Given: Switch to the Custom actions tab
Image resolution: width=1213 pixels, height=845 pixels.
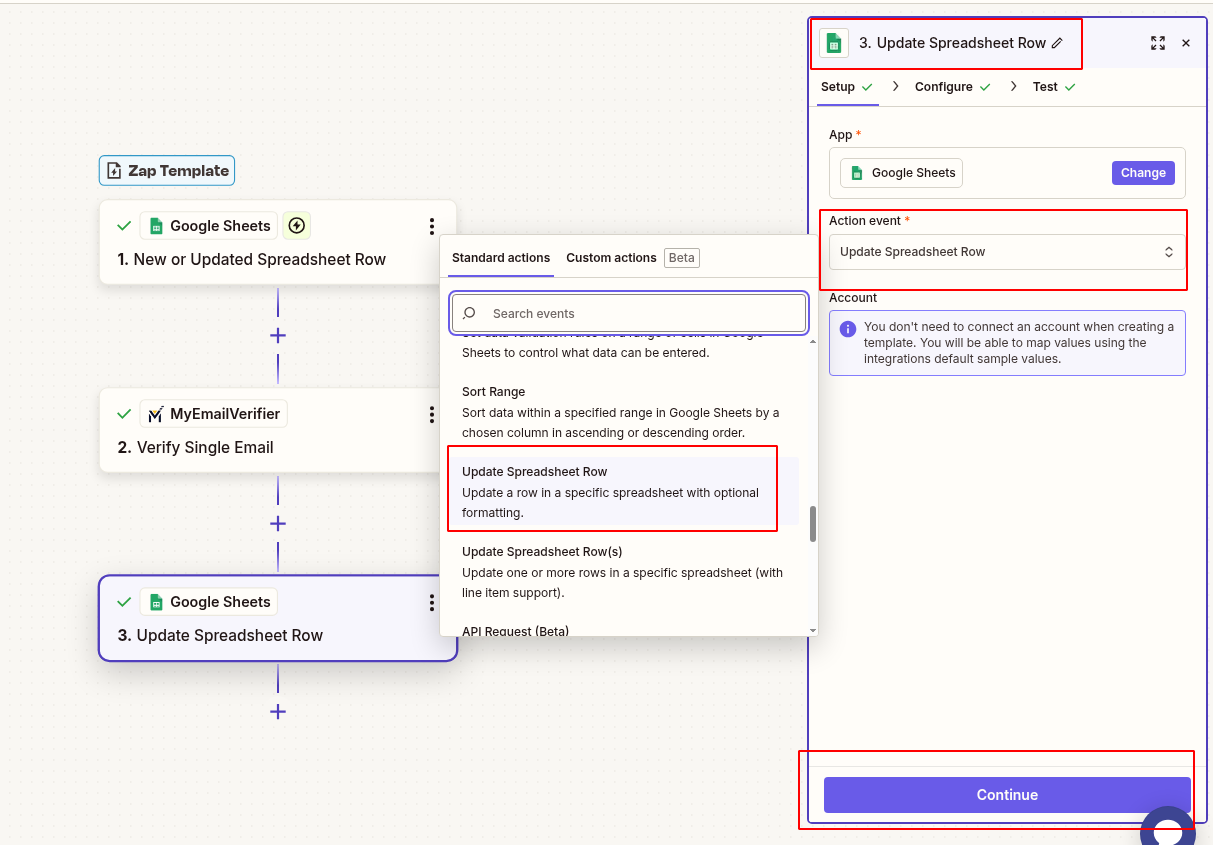Looking at the screenshot, I should (611, 257).
